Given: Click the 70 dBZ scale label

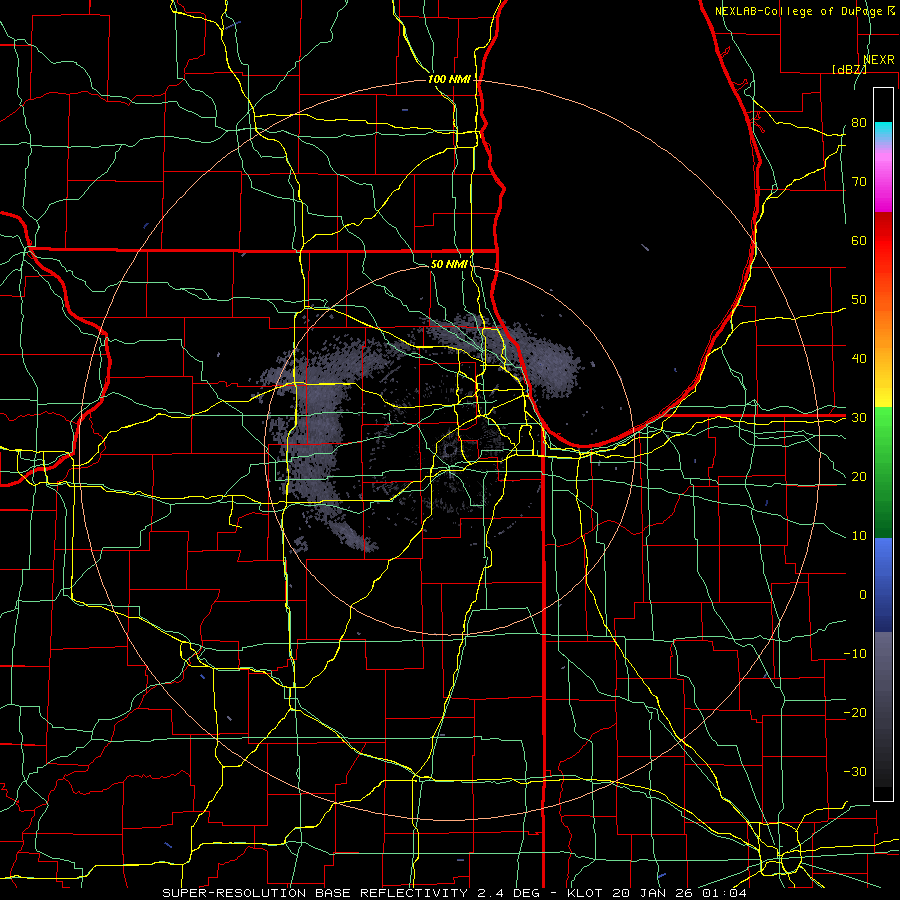Looking at the screenshot, I should point(859,182).
